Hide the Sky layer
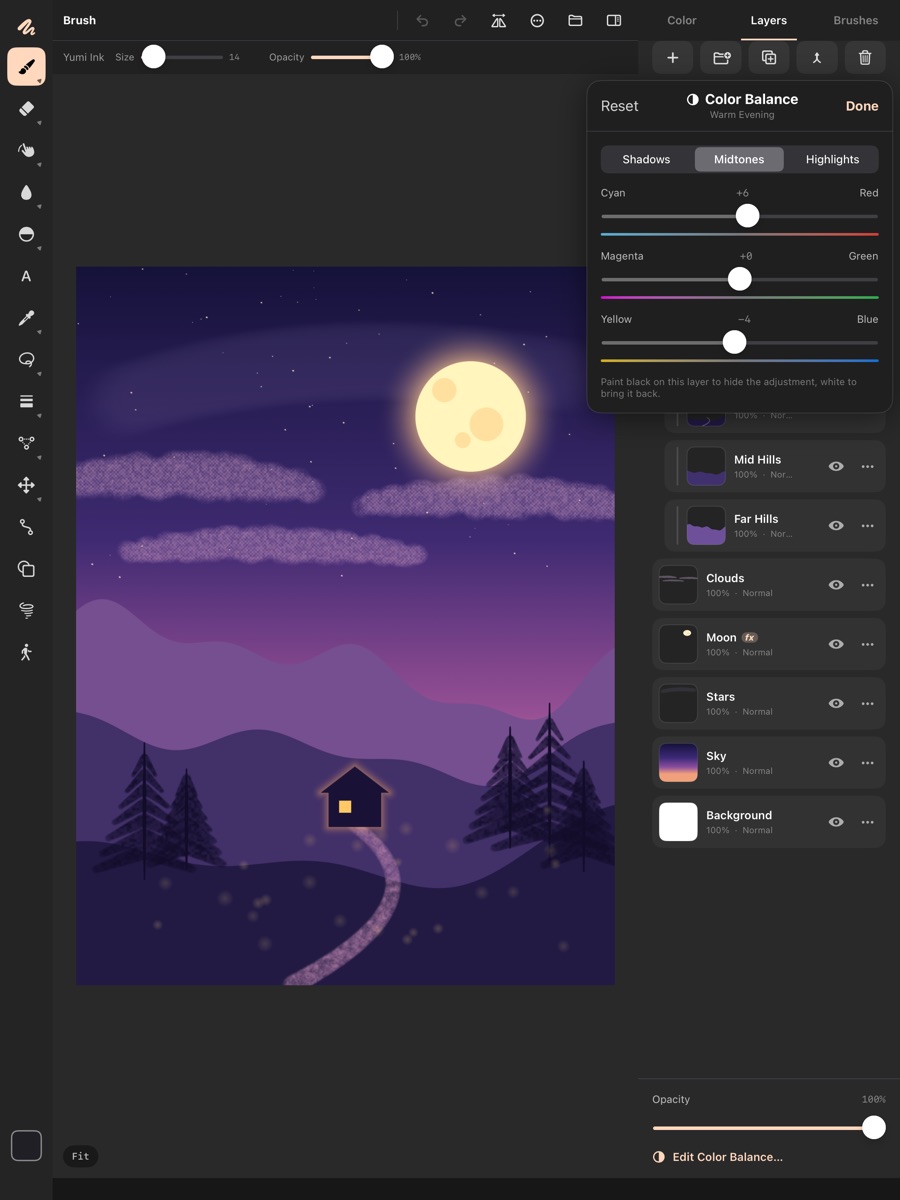The image size is (900, 1200). coord(836,762)
